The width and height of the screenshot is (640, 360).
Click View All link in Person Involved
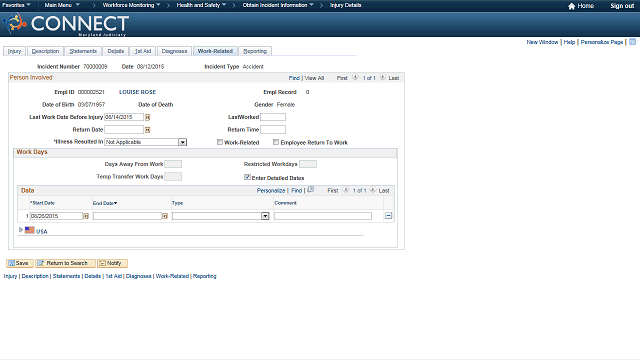[x=314, y=78]
